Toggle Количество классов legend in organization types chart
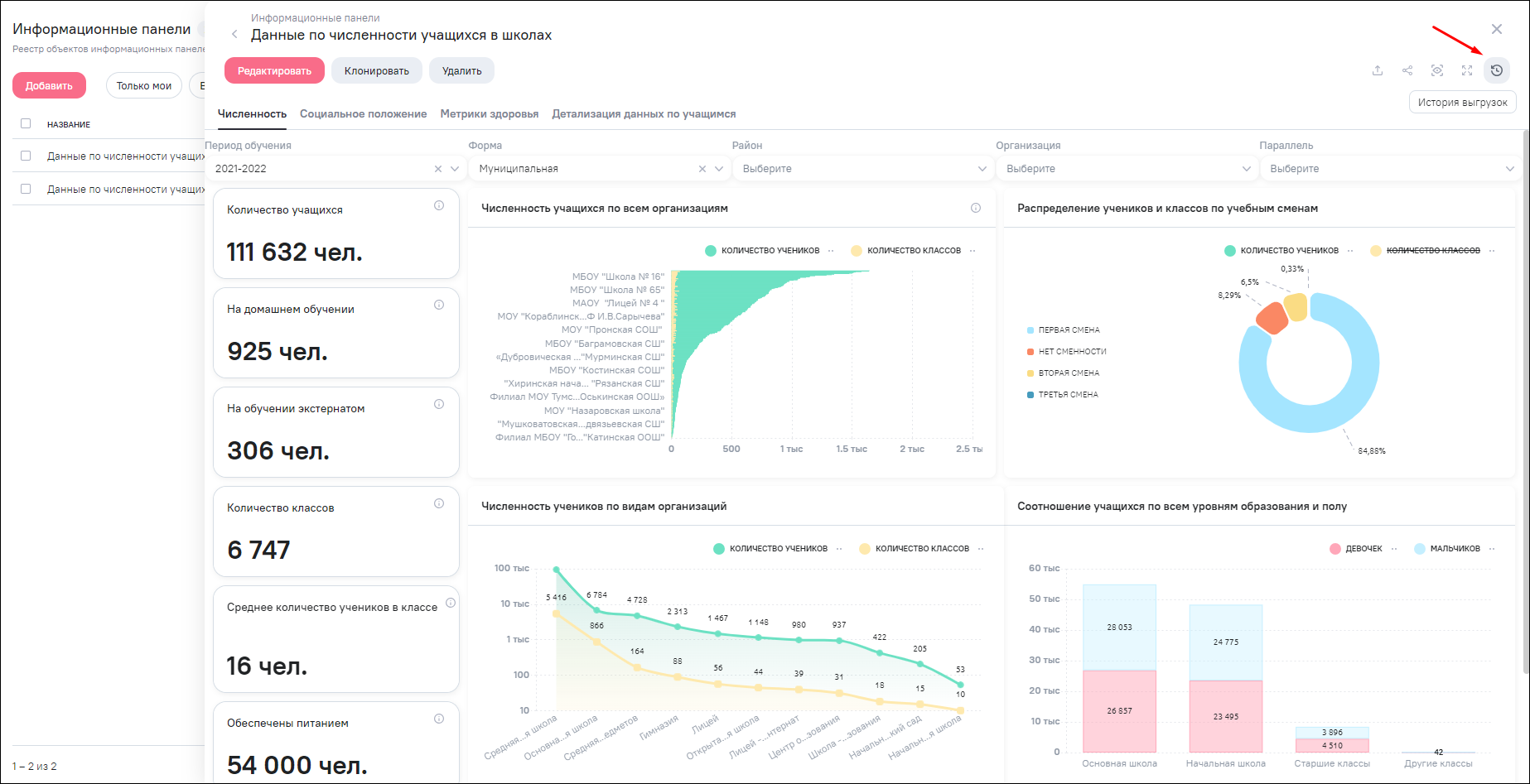Image resolution: width=1530 pixels, height=784 pixels. (915, 549)
